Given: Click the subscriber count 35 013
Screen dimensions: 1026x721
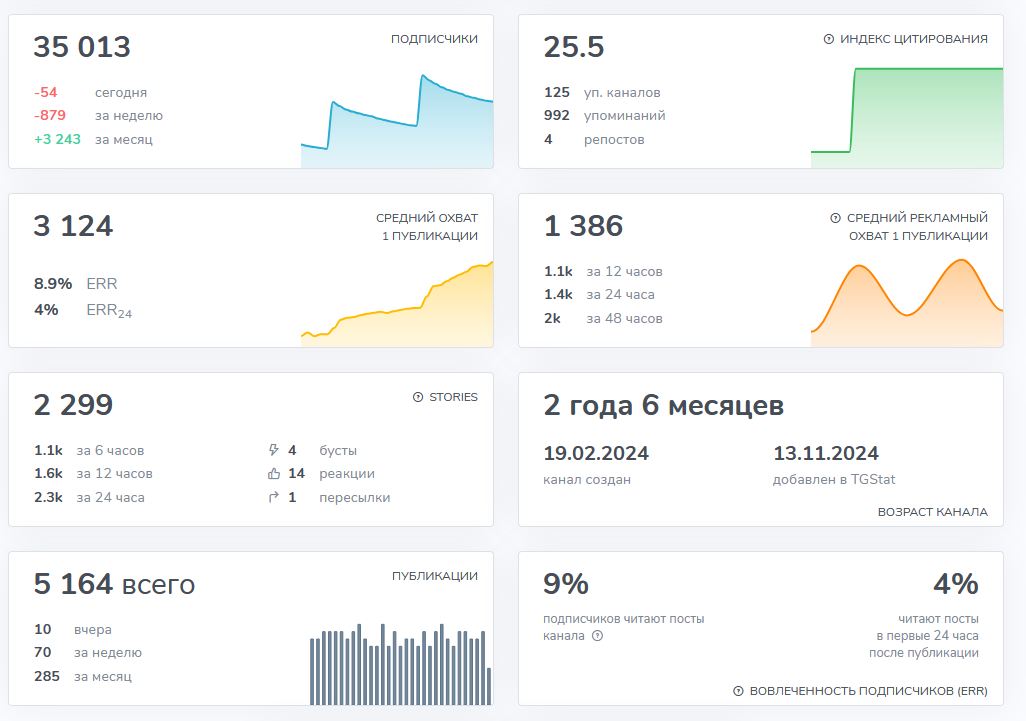Looking at the screenshot, I should point(82,47).
